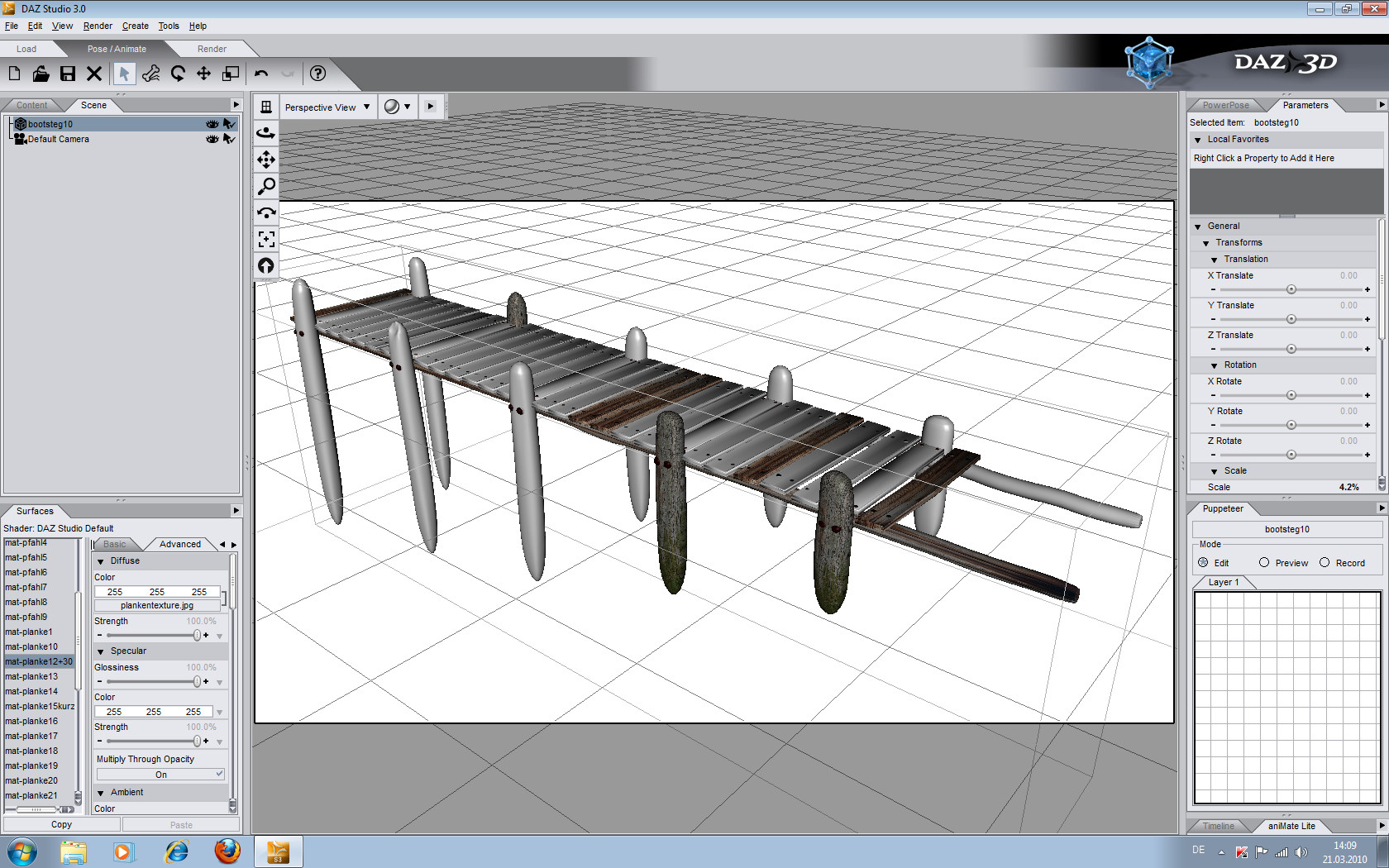
Task: Switch to the PowerPose tab
Action: [x=1226, y=105]
